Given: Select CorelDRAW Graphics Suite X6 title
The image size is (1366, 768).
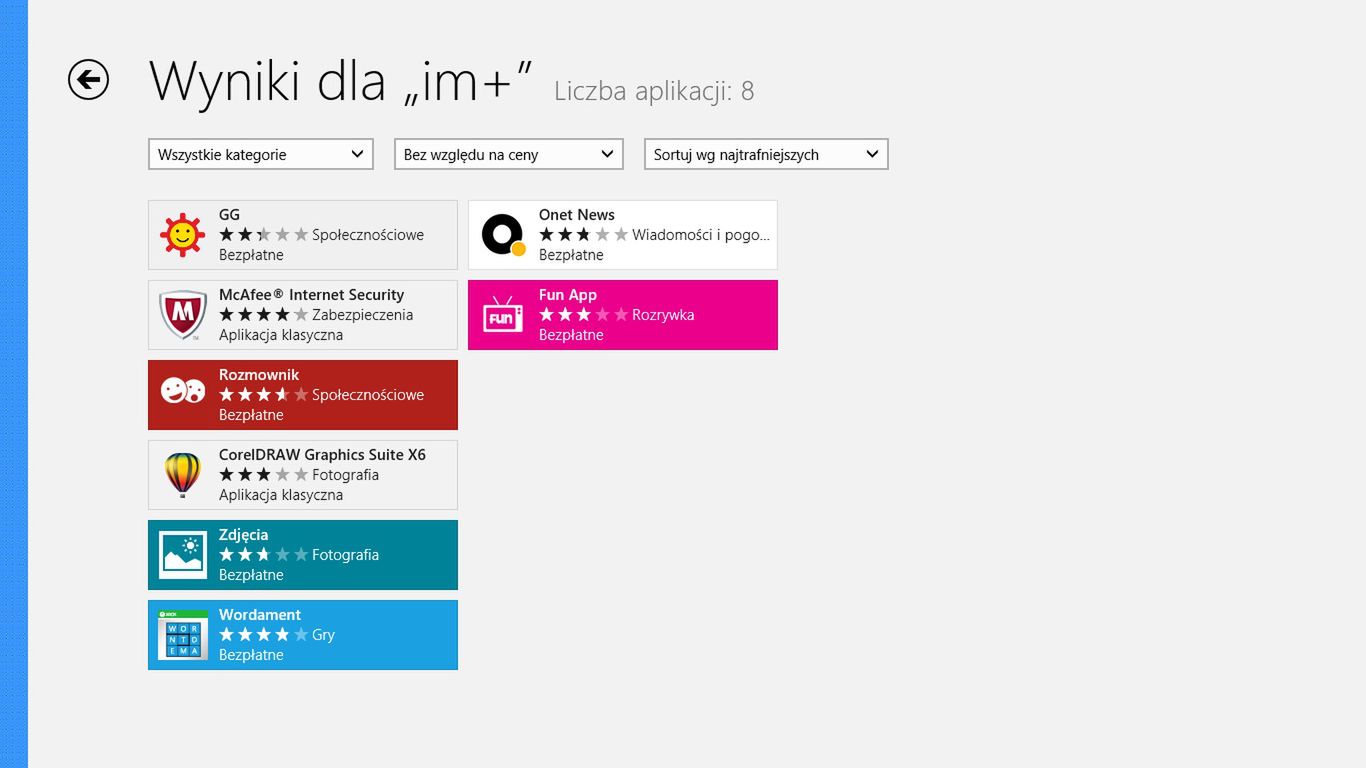Looking at the screenshot, I should tap(322, 455).
